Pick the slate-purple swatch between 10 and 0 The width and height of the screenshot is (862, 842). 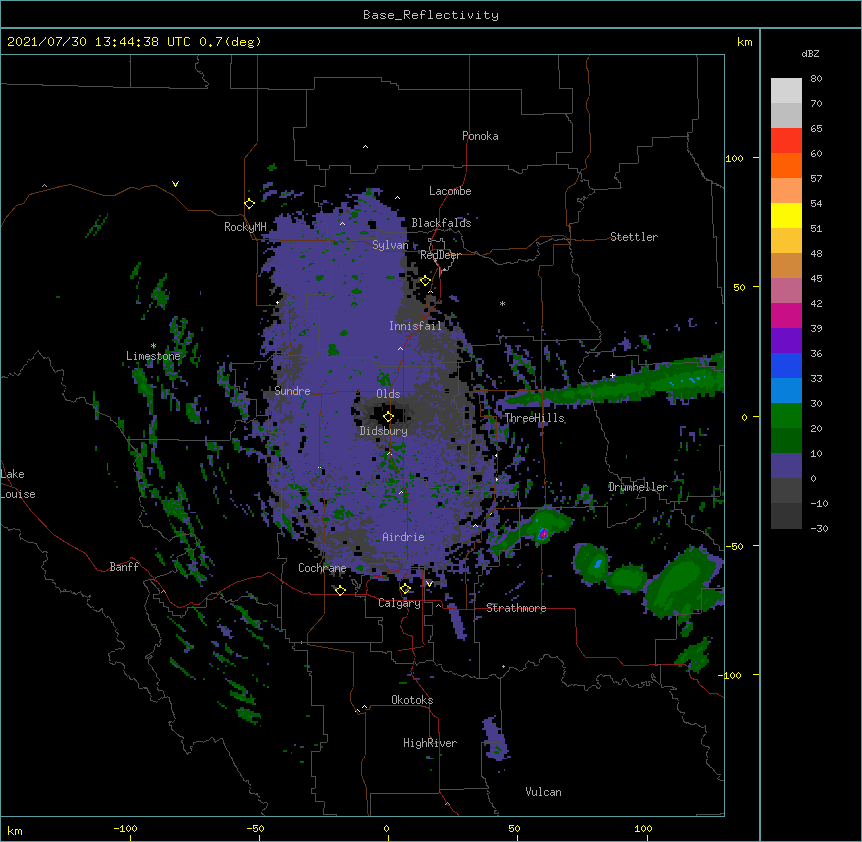coord(786,466)
